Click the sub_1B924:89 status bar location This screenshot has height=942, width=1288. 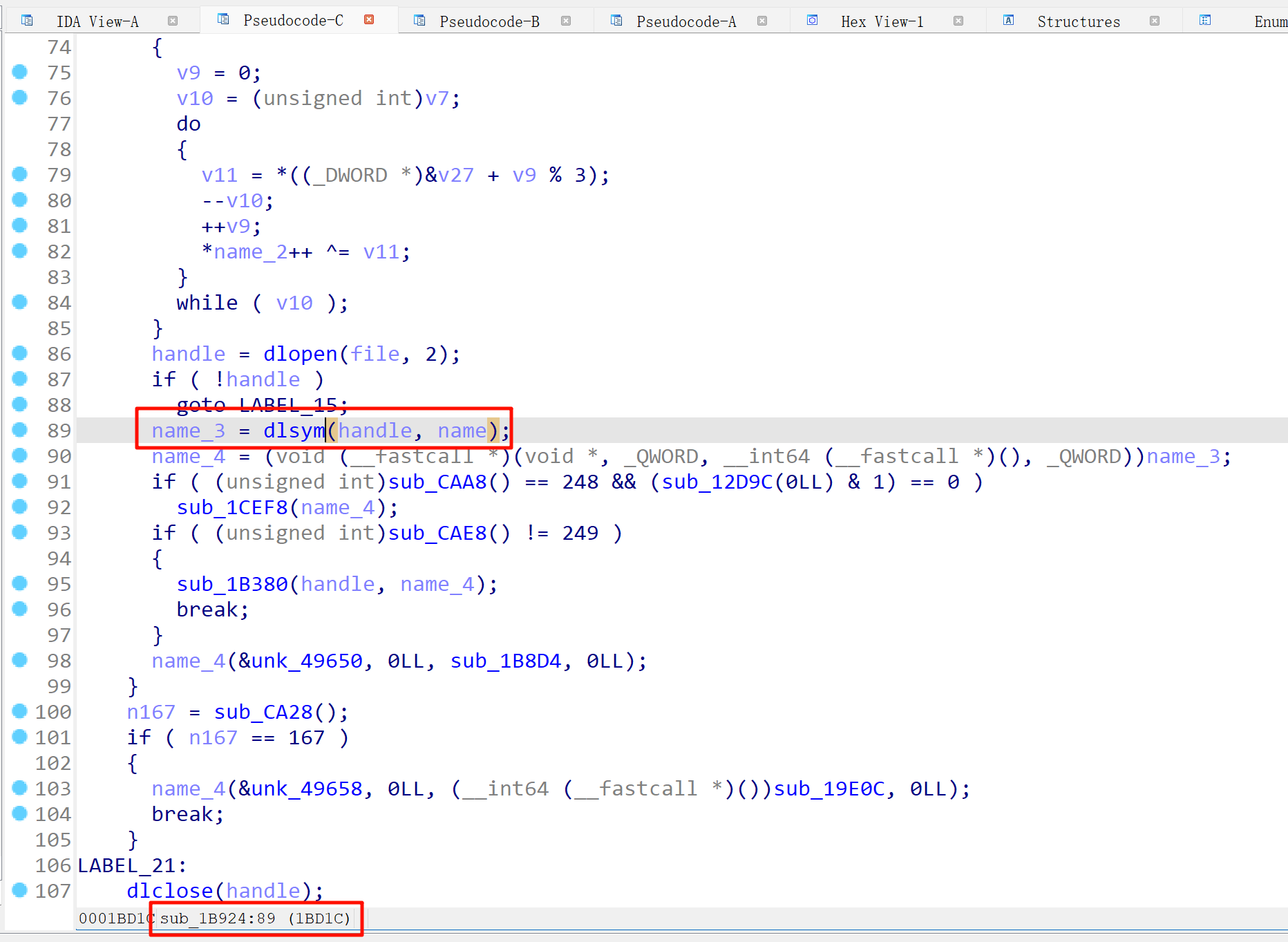coord(218,919)
